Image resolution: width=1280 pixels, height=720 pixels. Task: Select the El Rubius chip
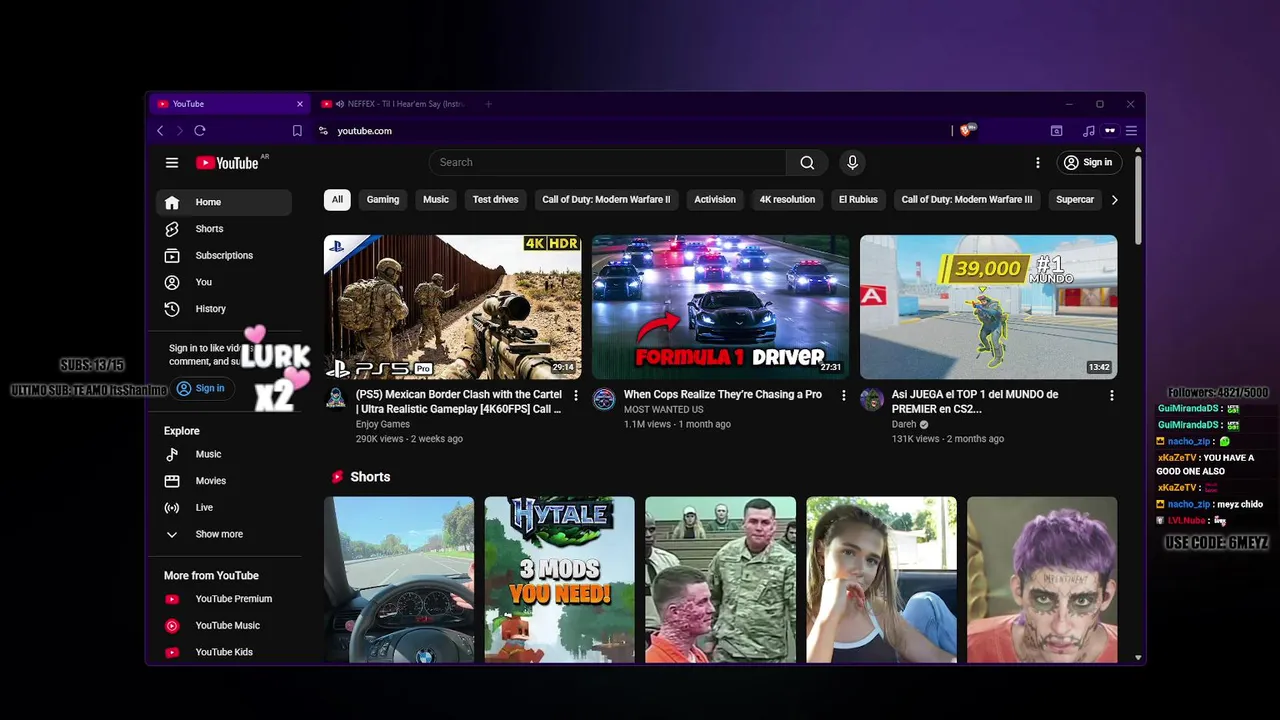[858, 199]
